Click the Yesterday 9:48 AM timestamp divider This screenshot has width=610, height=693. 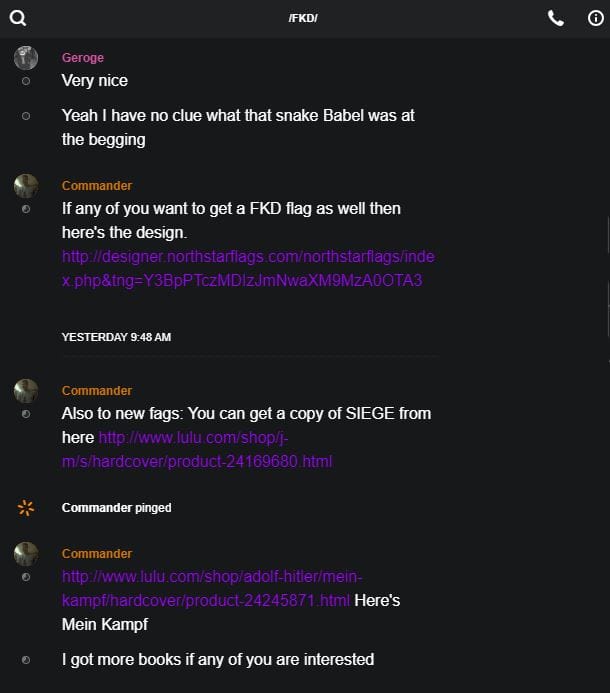click(x=116, y=337)
